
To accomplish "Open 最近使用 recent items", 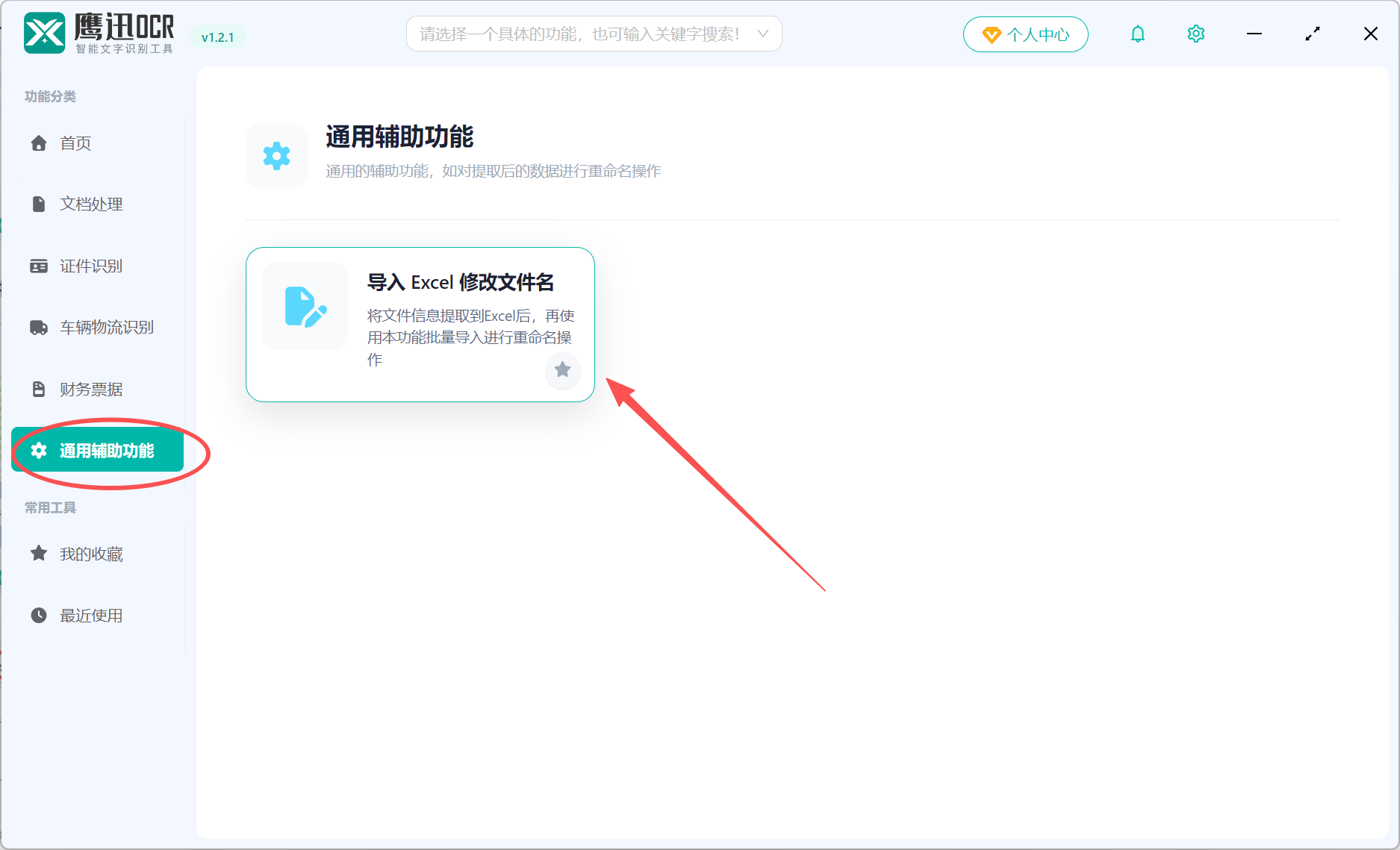I will click(97, 616).
